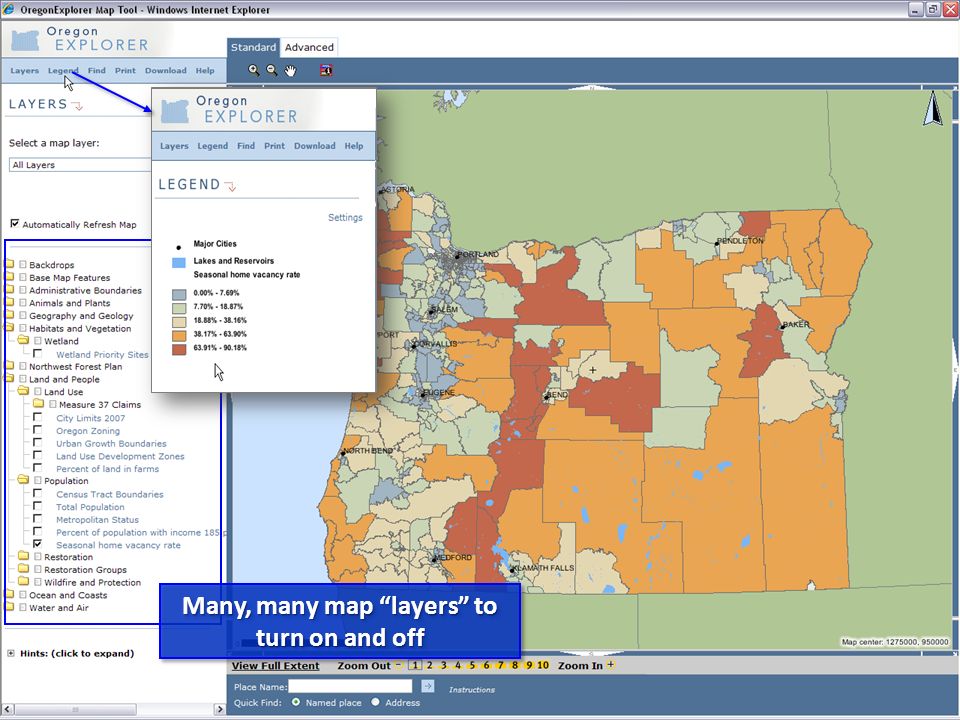Click the Wildfire and Protection folder icon
Viewport: 960px width, 720px height.
coord(23,582)
